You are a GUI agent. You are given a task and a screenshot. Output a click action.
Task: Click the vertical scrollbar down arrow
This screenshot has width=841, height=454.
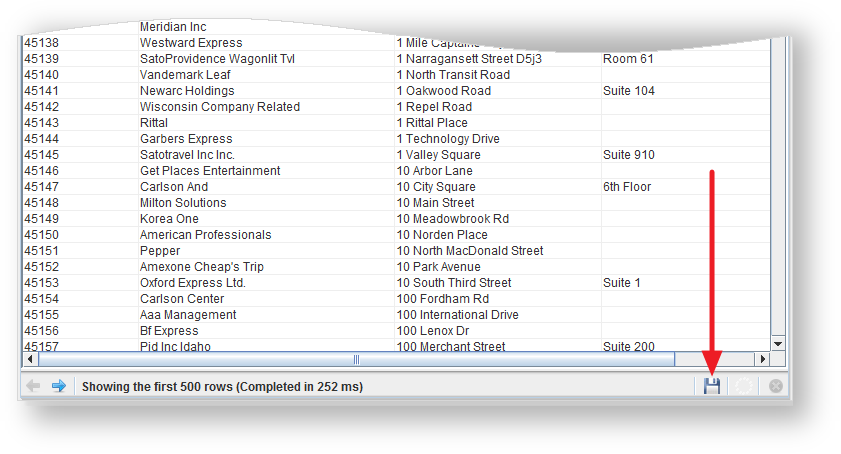pos(778,343)
